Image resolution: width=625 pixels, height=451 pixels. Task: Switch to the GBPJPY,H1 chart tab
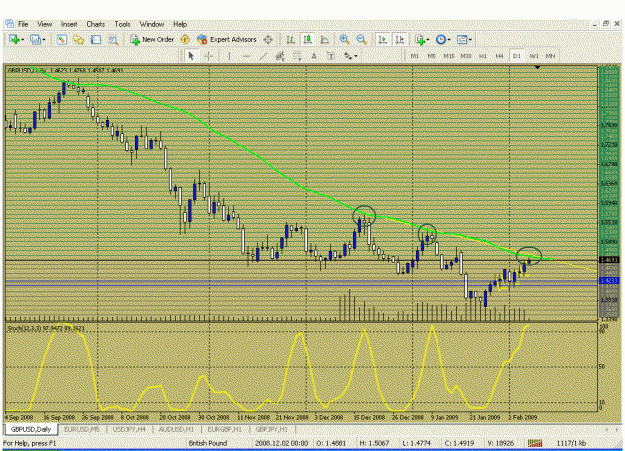[x=271, y=429]
